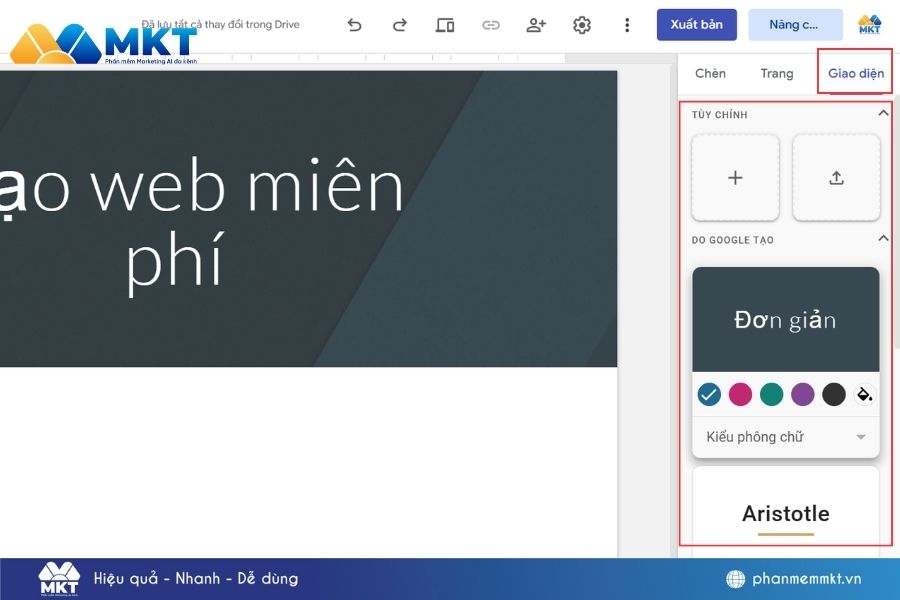The height and width of the screenshot is (600, 900).
Task: Open the Kiểu phông chữ dropdown
Action: 786,437
